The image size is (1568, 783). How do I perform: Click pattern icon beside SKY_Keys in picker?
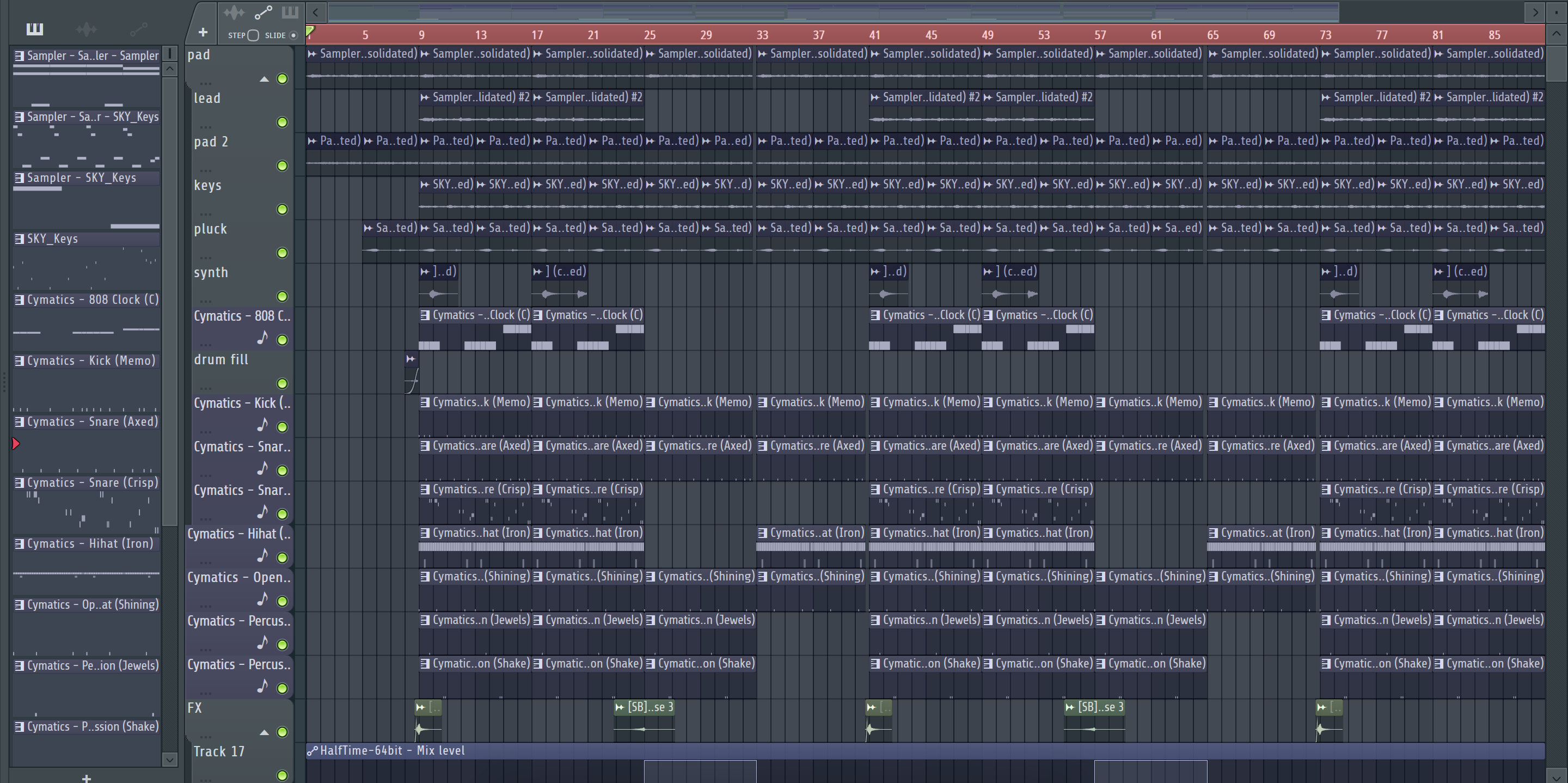pos(20,238)
